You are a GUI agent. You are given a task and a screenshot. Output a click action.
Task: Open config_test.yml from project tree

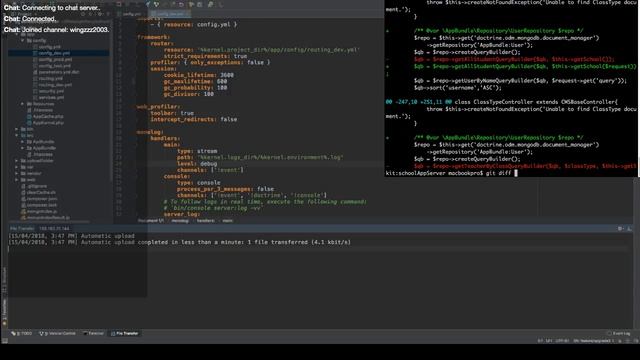pos(52,66)
